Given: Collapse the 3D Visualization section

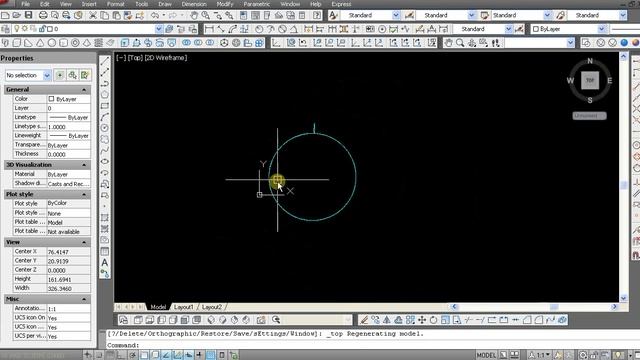Looking at the screenshot, I should [x=84, y=165].
